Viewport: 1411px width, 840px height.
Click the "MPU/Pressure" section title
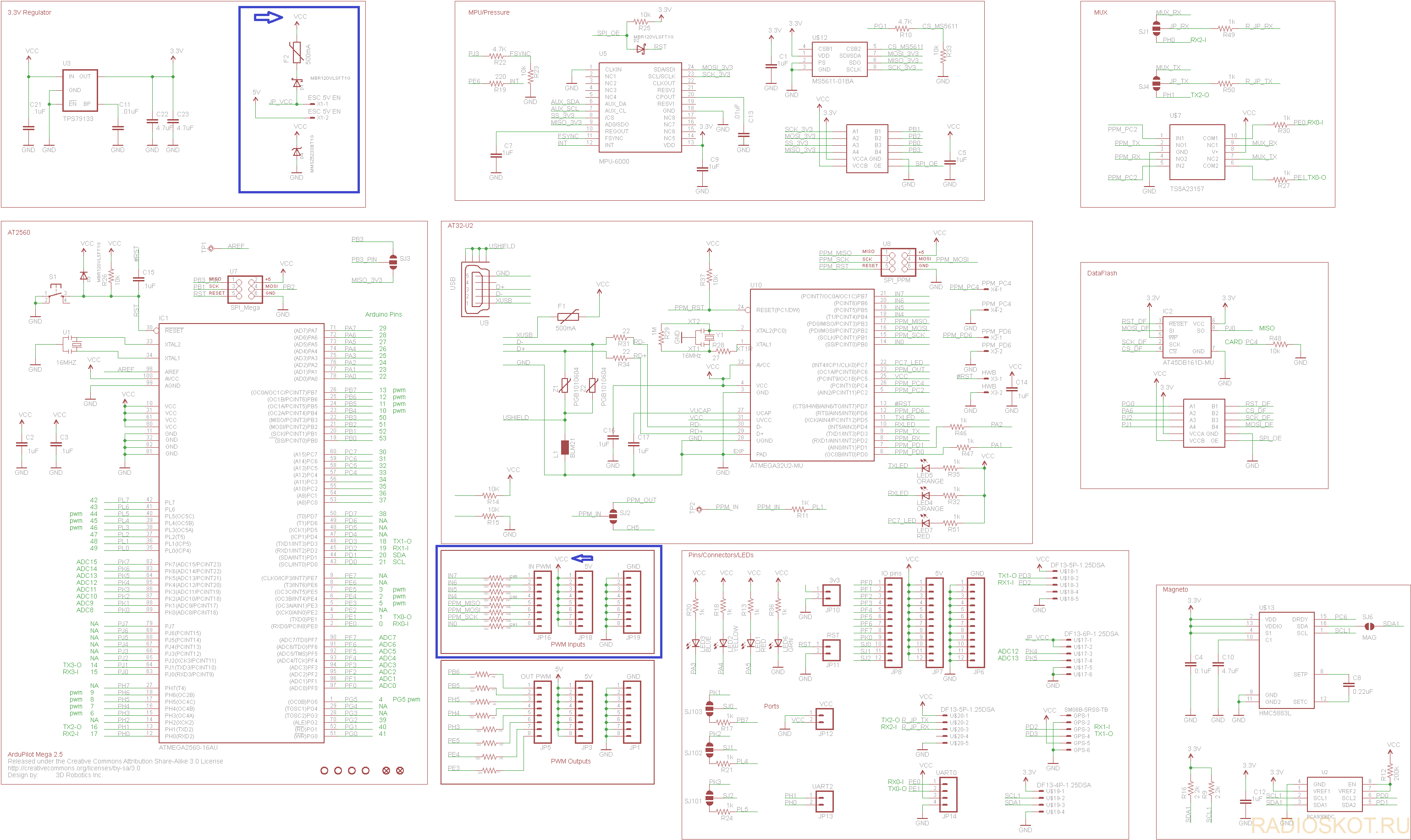[489, 12]
